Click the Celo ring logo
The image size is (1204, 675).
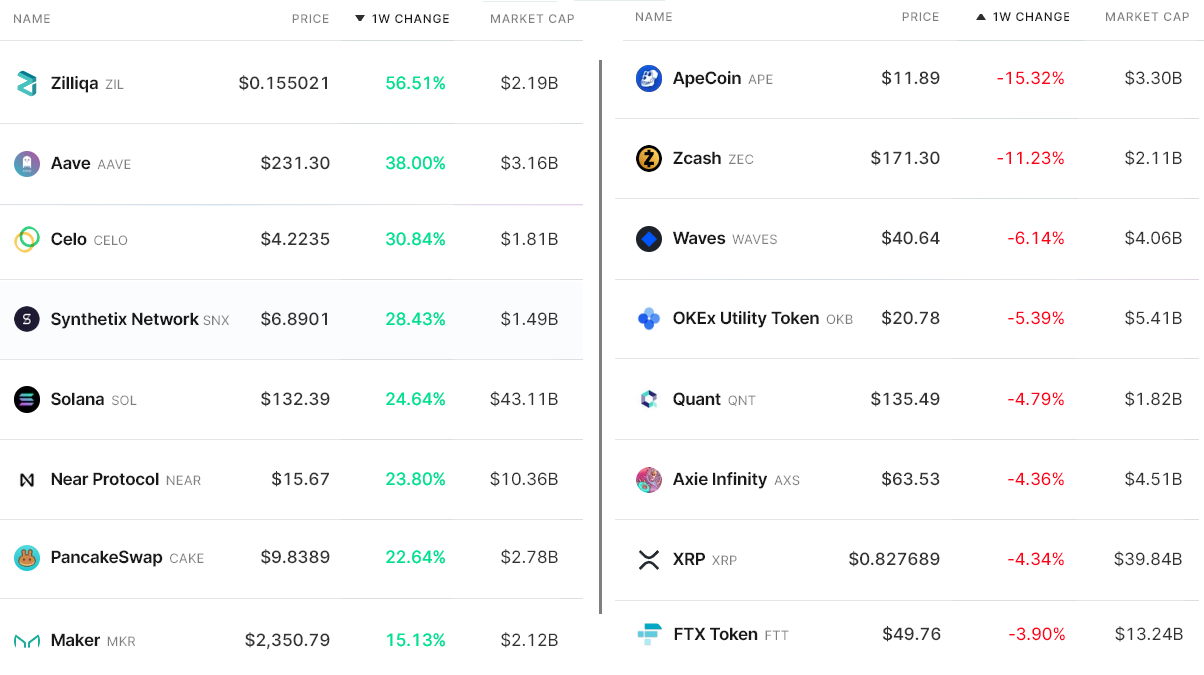[x=27, y=240]
